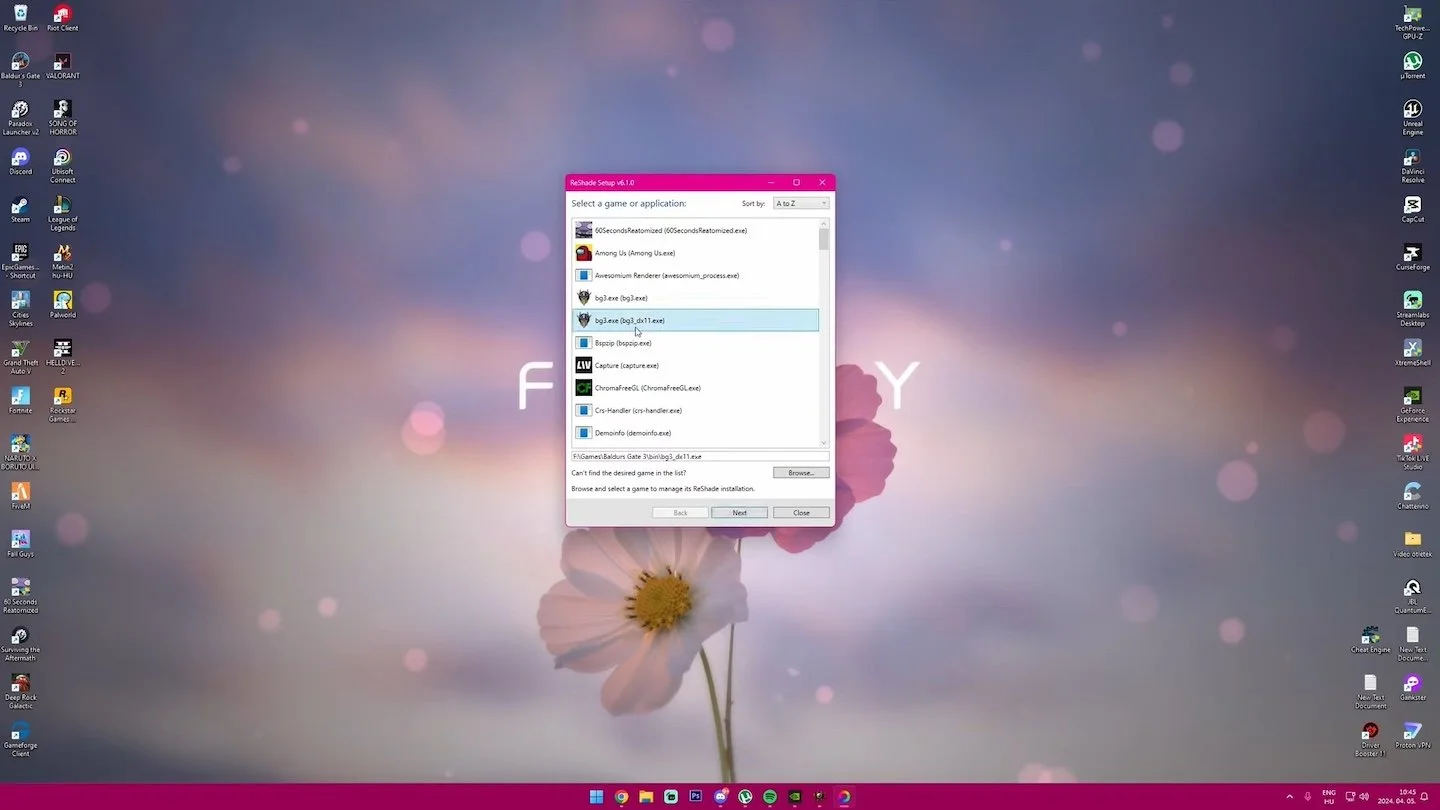
Task: Select Riot Client desktop shortcut
Action: 62,18
